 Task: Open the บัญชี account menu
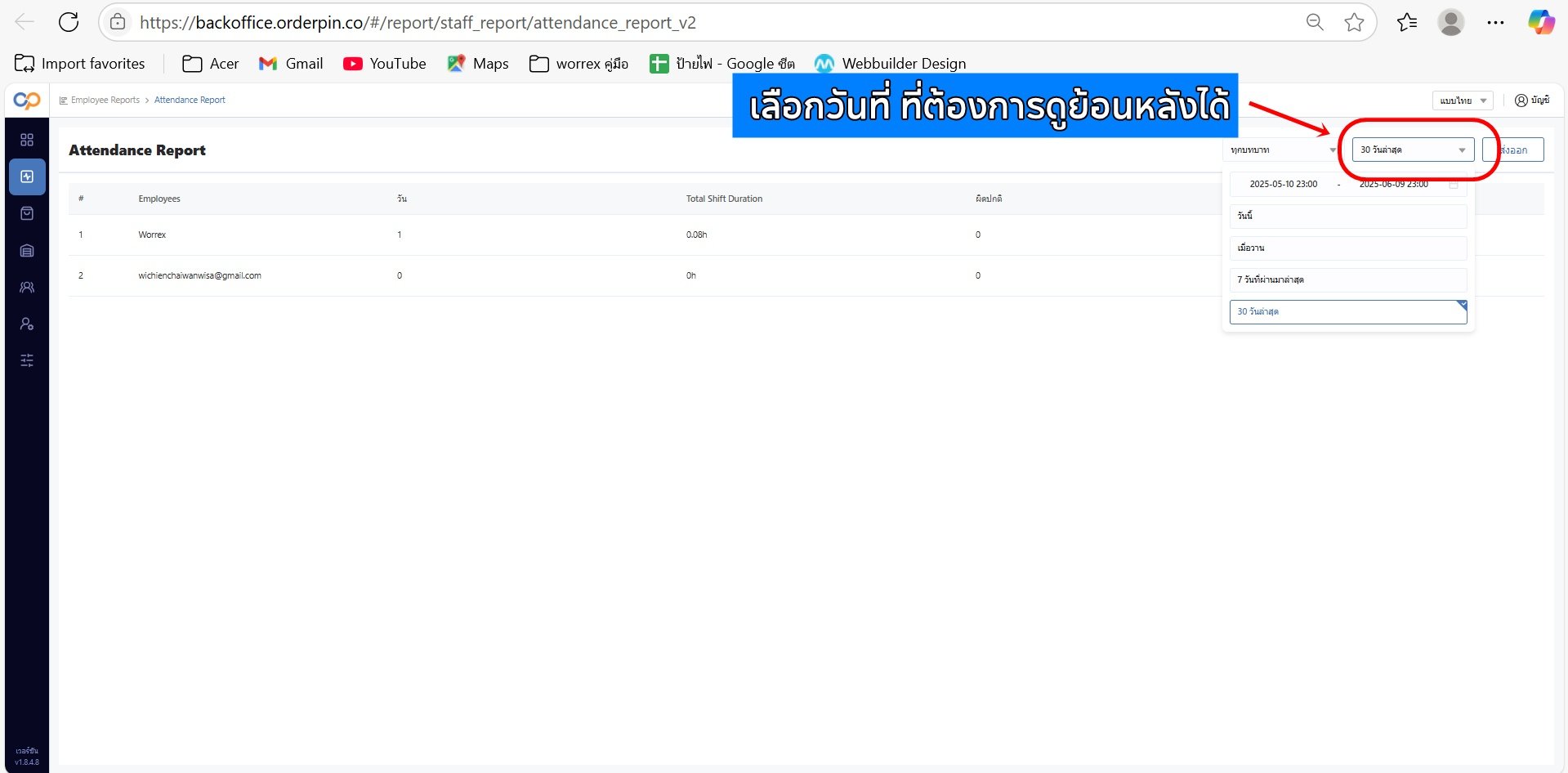pyautogui.click(x=1532, y=101)
